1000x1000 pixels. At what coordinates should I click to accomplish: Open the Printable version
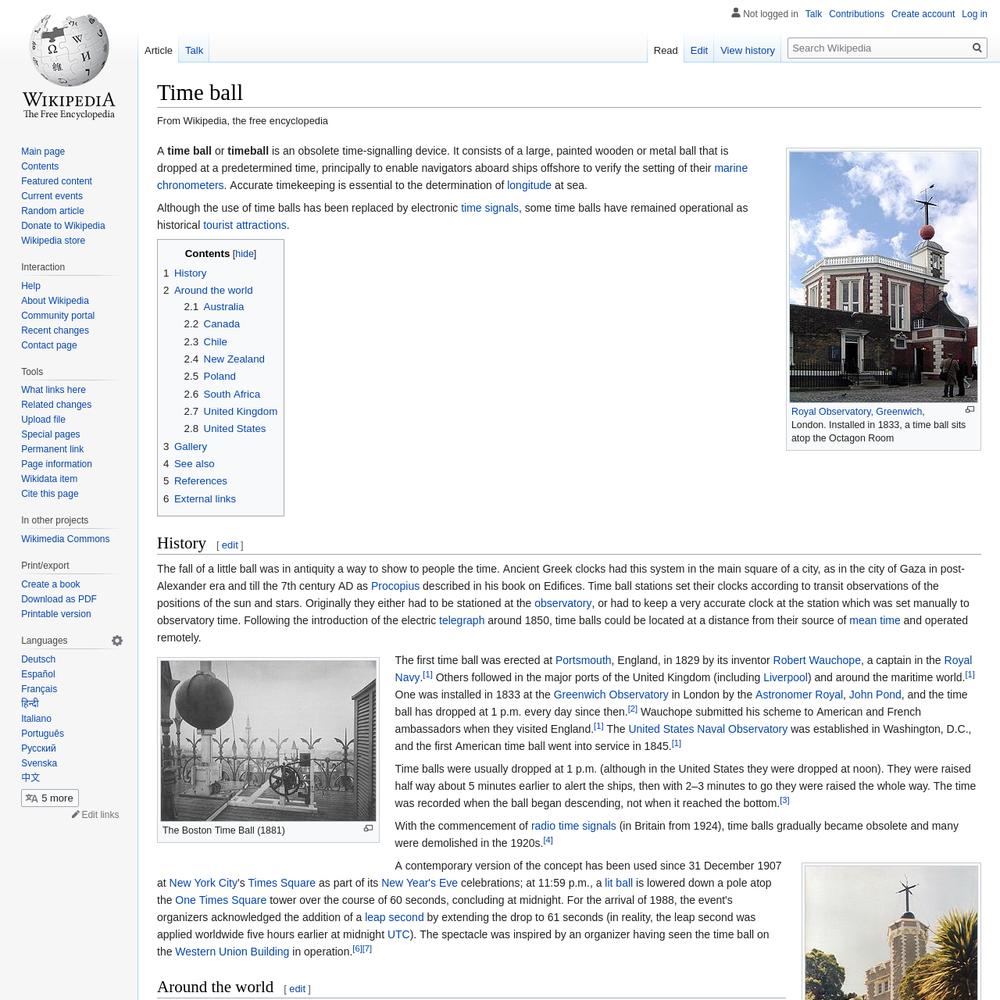tap(56, 614)
